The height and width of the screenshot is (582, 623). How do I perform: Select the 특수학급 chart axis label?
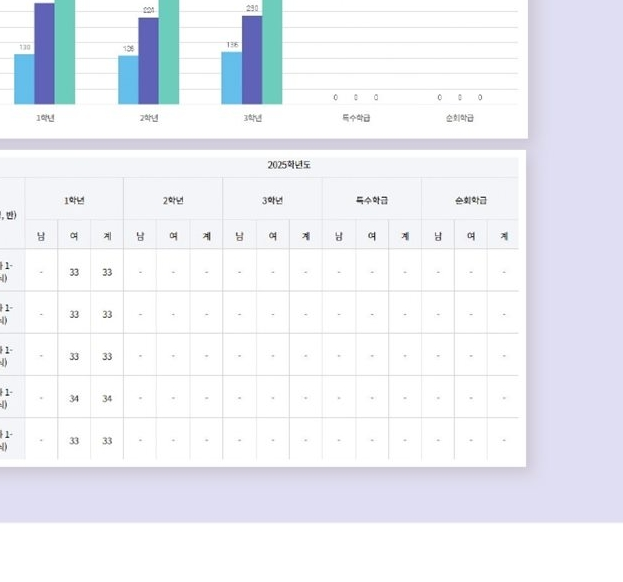point(356,118)
